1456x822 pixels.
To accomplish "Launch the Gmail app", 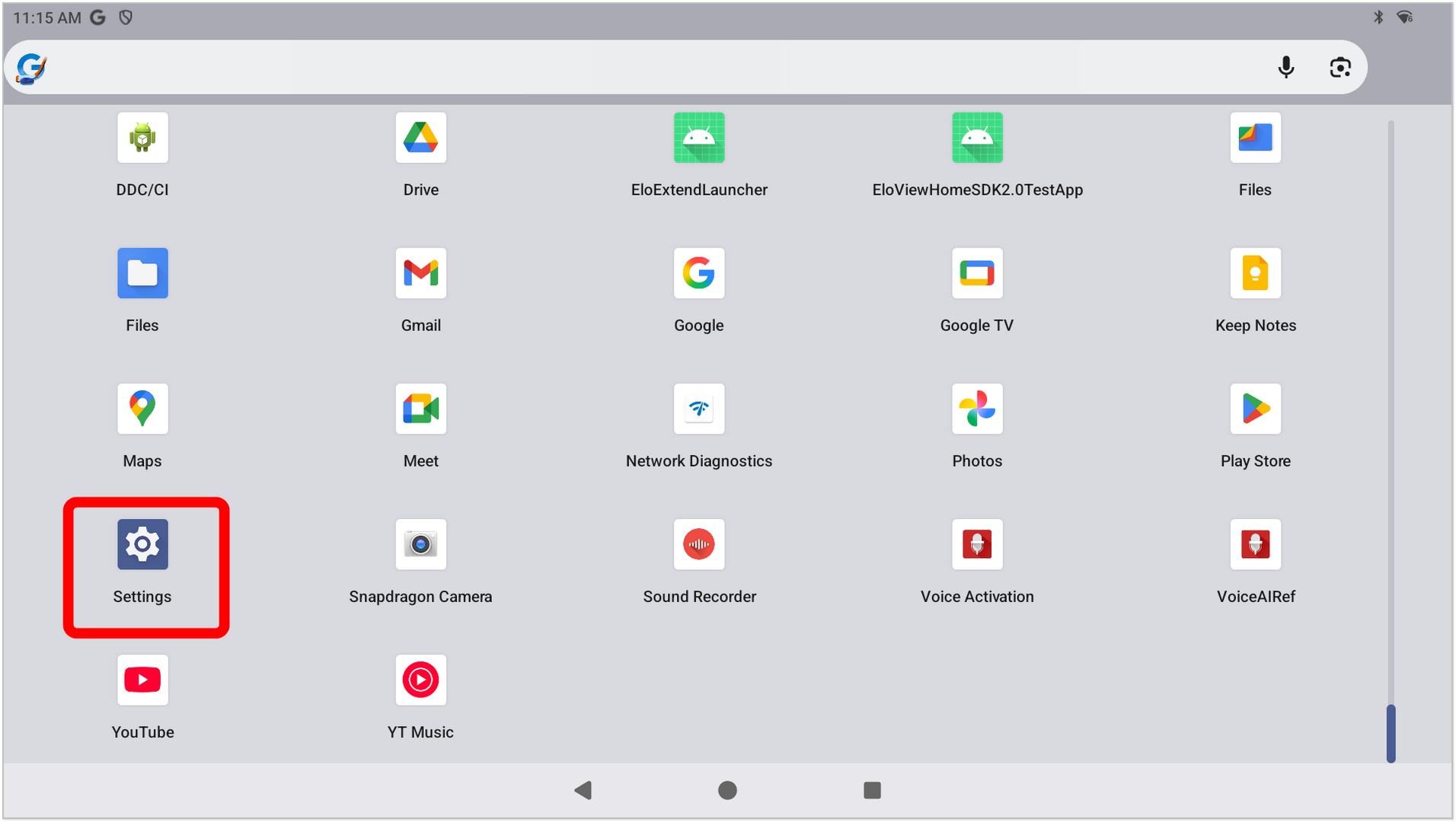I will (421, 273).
